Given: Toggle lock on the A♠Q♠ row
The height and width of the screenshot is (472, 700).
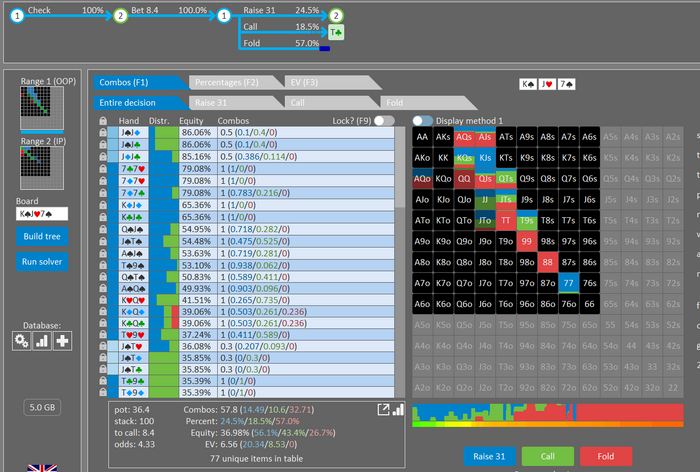Looking at the screenshot, I should [x=103, y=288].
